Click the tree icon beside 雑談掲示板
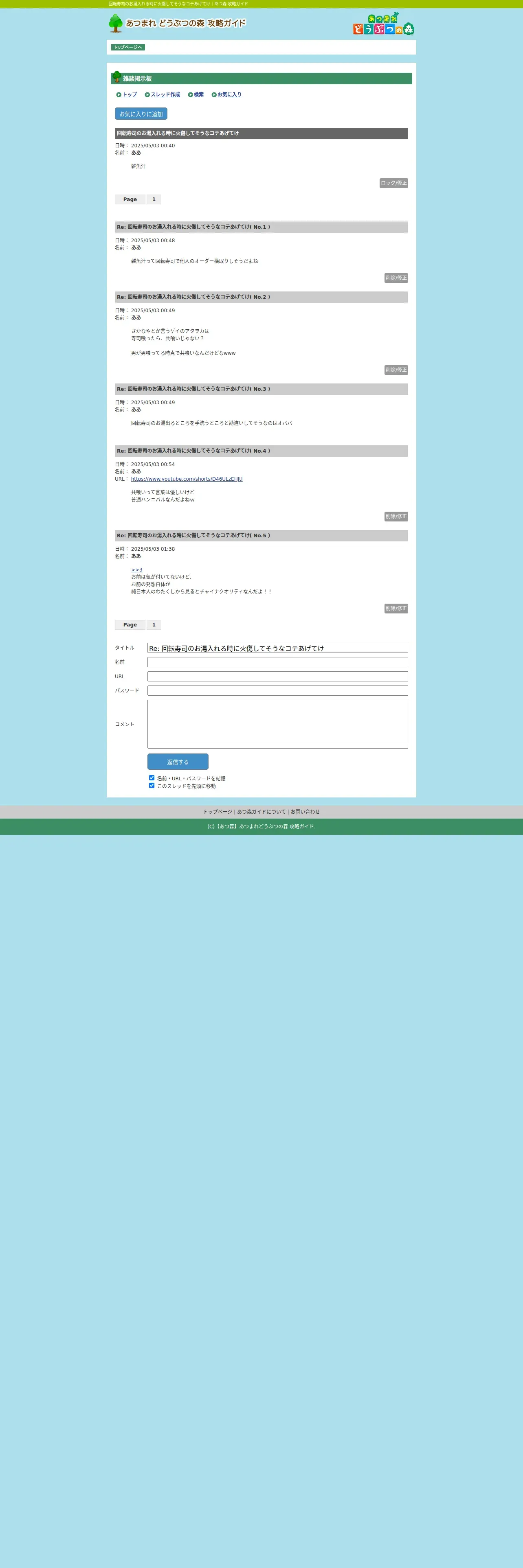Image resolution: width=523 pixels, height=1568 pixels. tap(117, 77)
